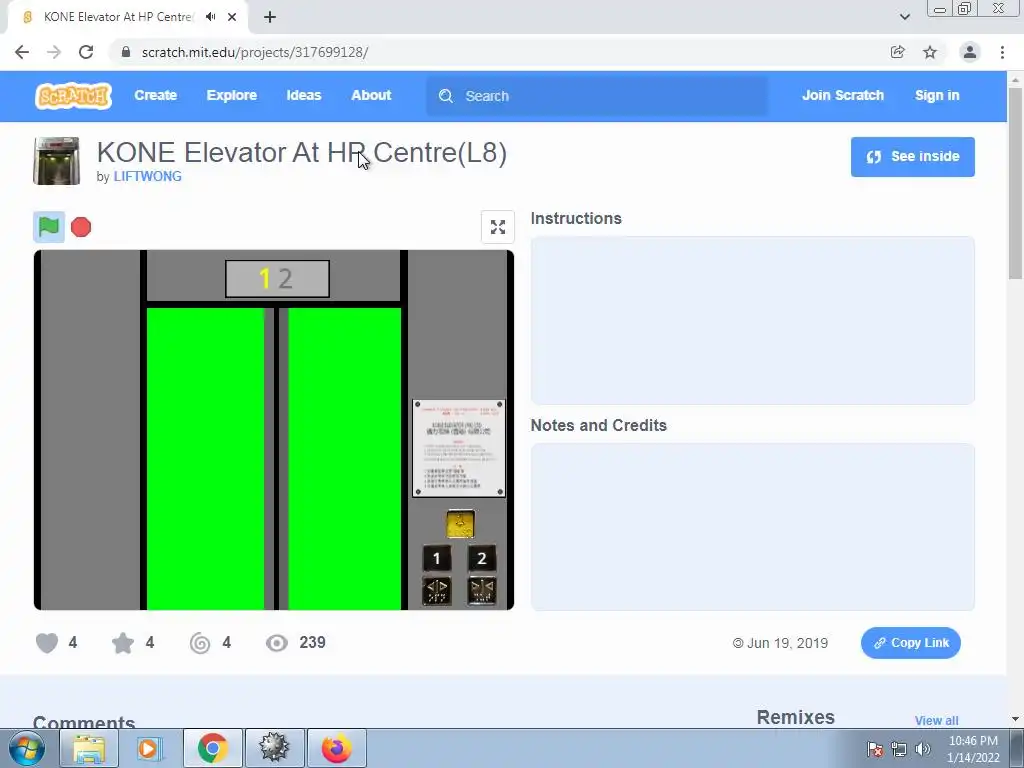1024x768 pixels.
Task: Open File Explorer from taskbar
Action: pos(89,748)
